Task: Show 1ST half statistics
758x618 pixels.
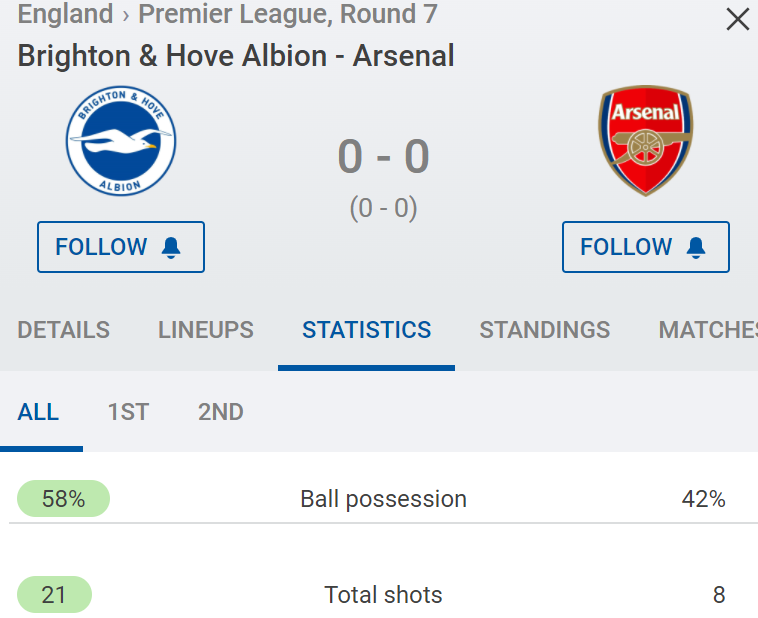Action: pos(128,412)
